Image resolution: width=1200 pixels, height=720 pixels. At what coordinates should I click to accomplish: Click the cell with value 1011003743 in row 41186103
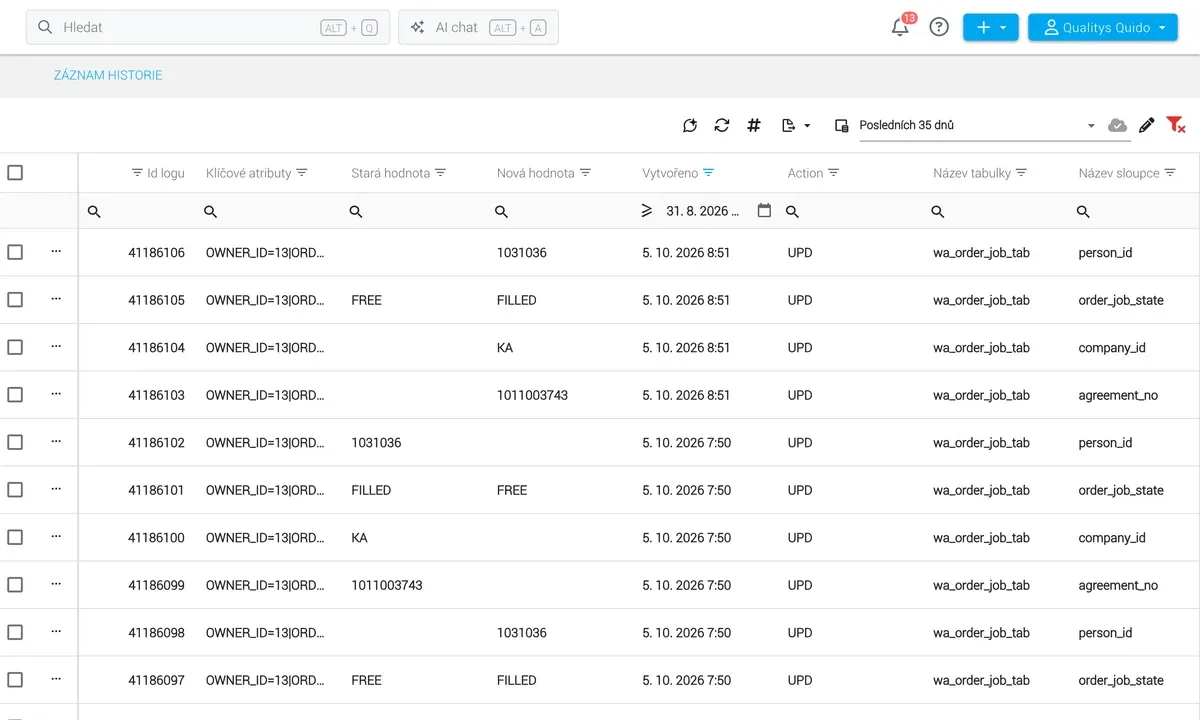(532, 395)
